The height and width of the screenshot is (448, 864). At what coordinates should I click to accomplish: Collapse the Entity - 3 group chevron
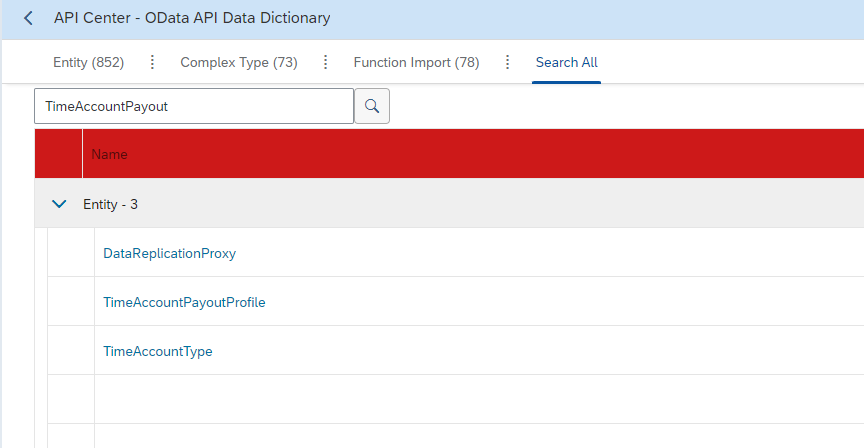(x=59, y=204)
